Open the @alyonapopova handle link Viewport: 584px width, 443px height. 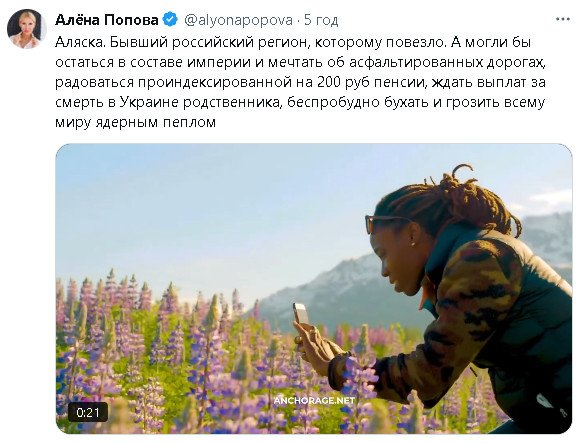(238, 20)
